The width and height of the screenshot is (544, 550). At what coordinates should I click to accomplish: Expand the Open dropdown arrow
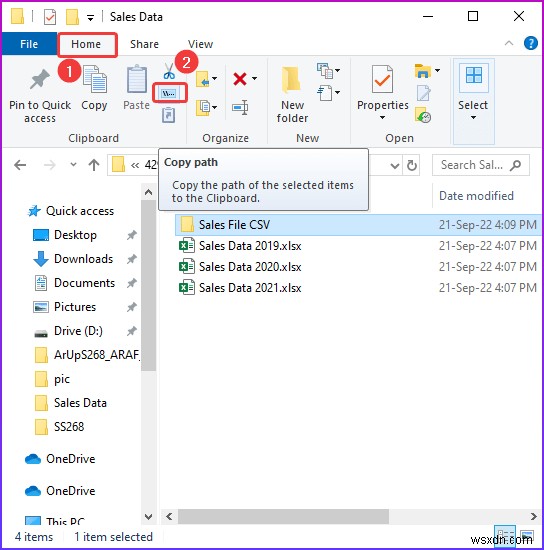point(437,71)
